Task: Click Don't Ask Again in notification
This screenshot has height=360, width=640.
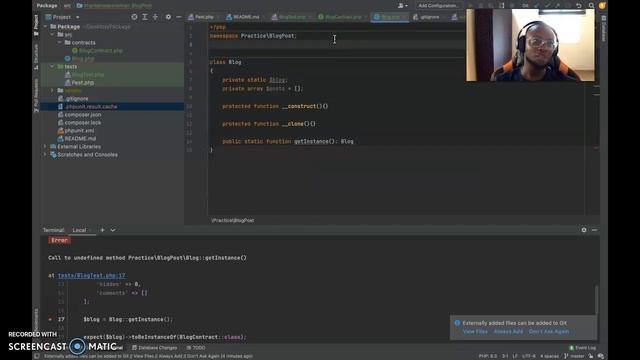Action: tap(549, 331)
